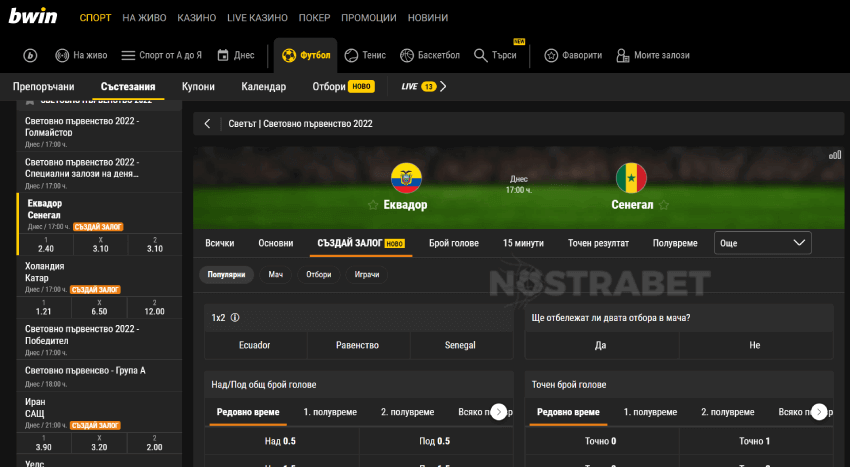850x467 pixels.
Task: Pick Senegal in the 1x2 market
Action: (x=461, y=345)
